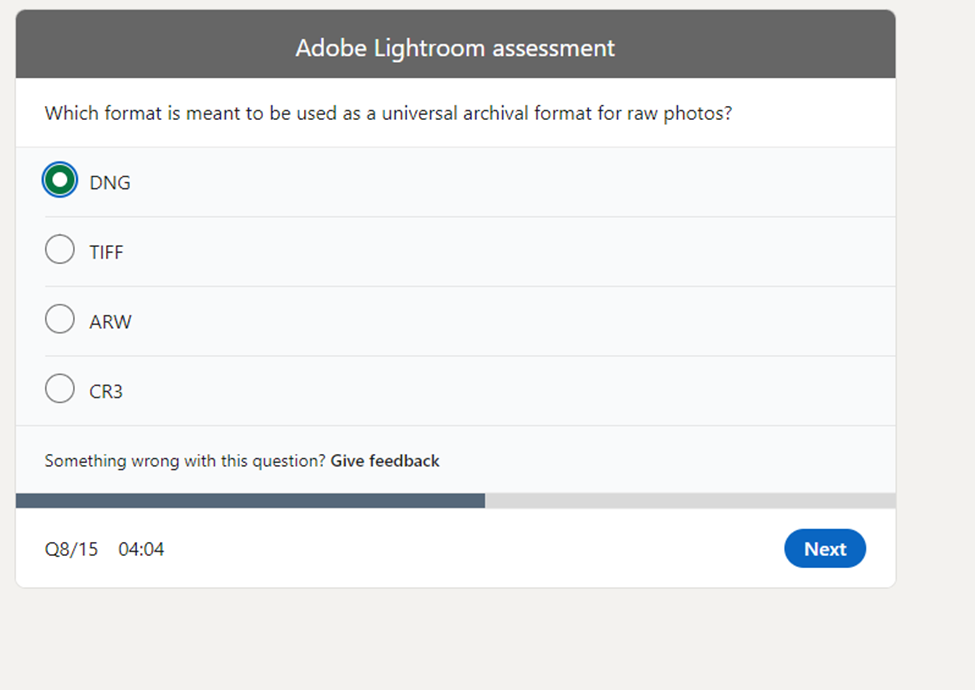Click the Next button
The width and height of the screenshot is (975, 690).
[824, 548]
